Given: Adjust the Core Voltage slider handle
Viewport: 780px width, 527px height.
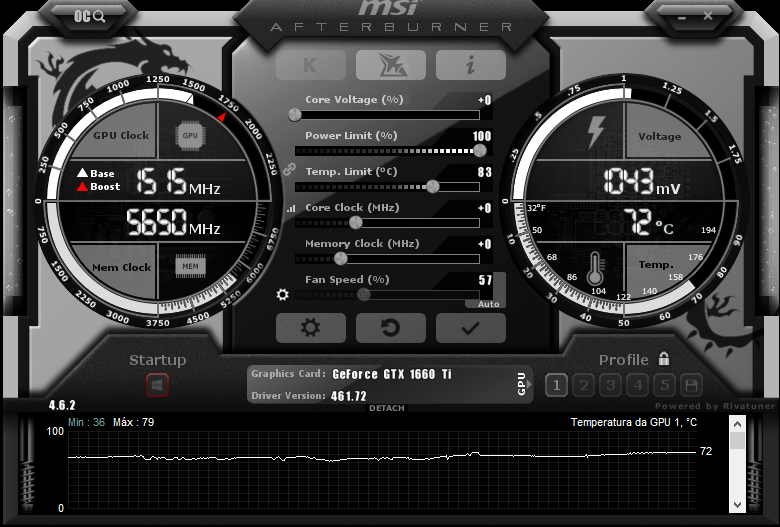Looking at the screenshot, I should click(x=295, y=115).
